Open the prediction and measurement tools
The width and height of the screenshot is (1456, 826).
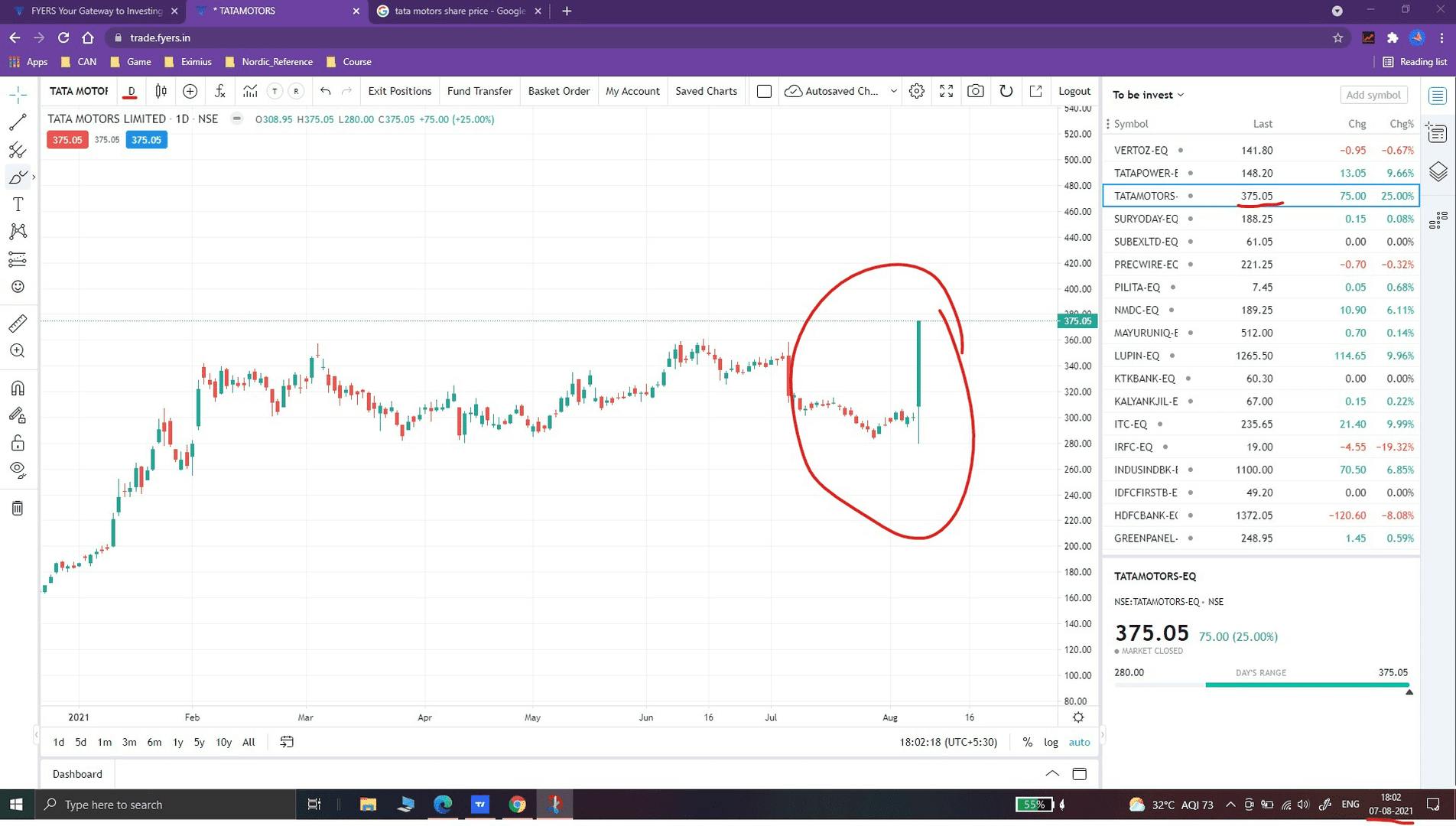click(18, 259)
